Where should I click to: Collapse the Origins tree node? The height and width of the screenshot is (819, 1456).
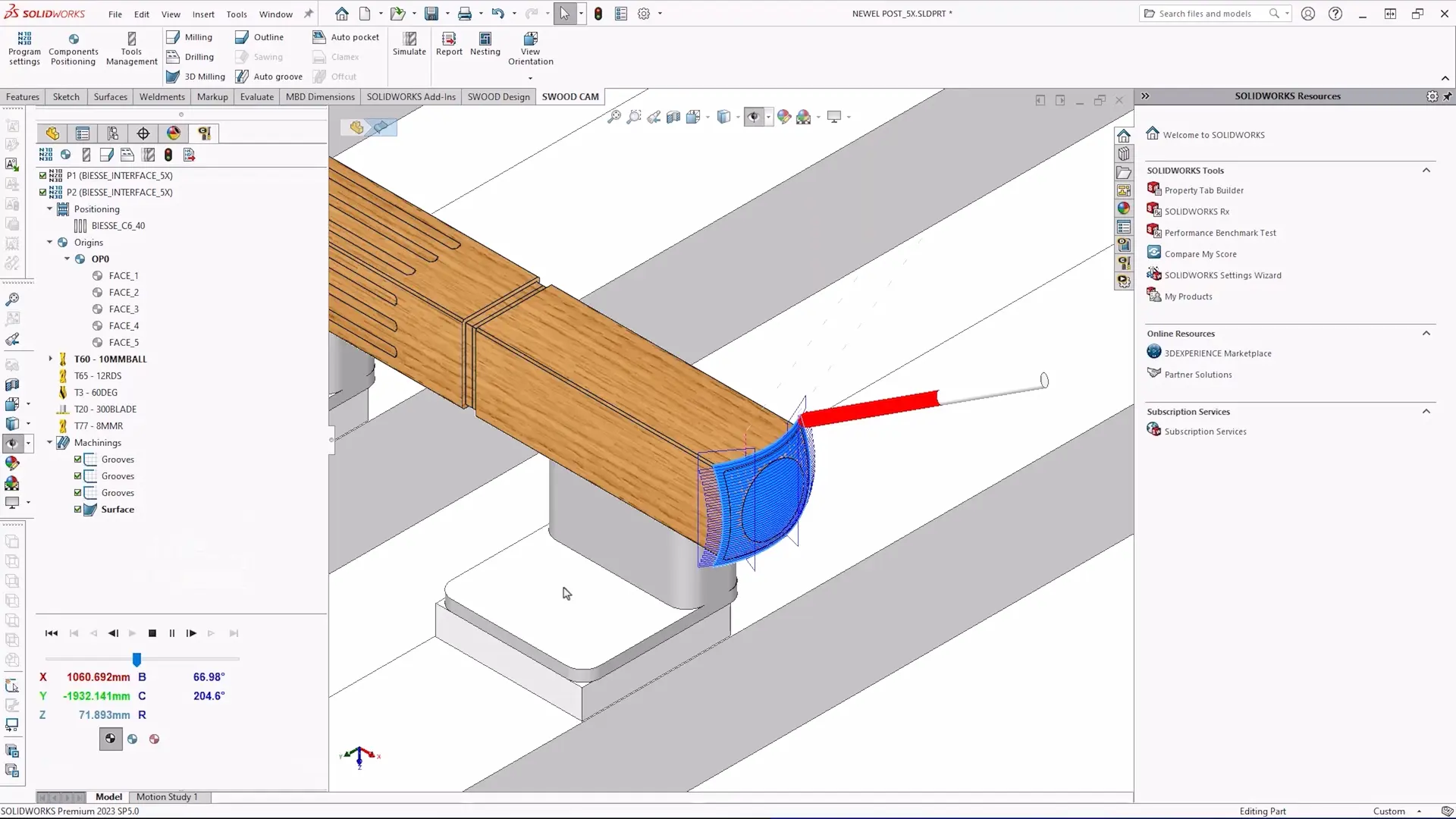[49, 242]
